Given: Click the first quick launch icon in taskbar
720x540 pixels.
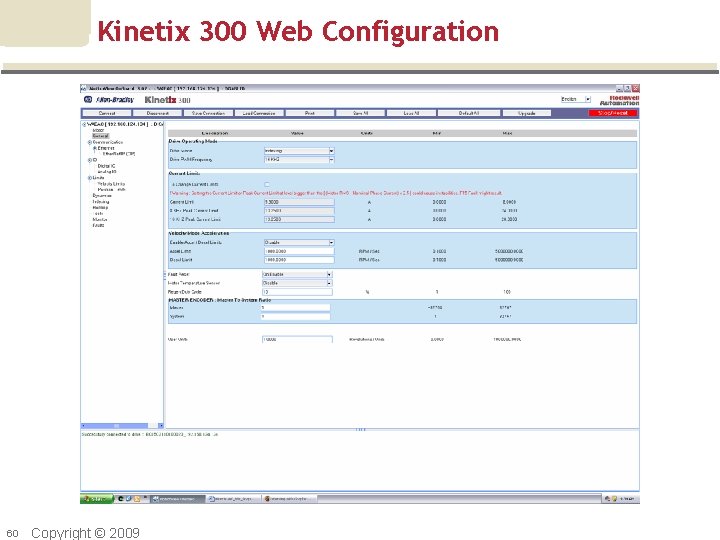Looking at the screenshot, I should (x=121, y=499).
